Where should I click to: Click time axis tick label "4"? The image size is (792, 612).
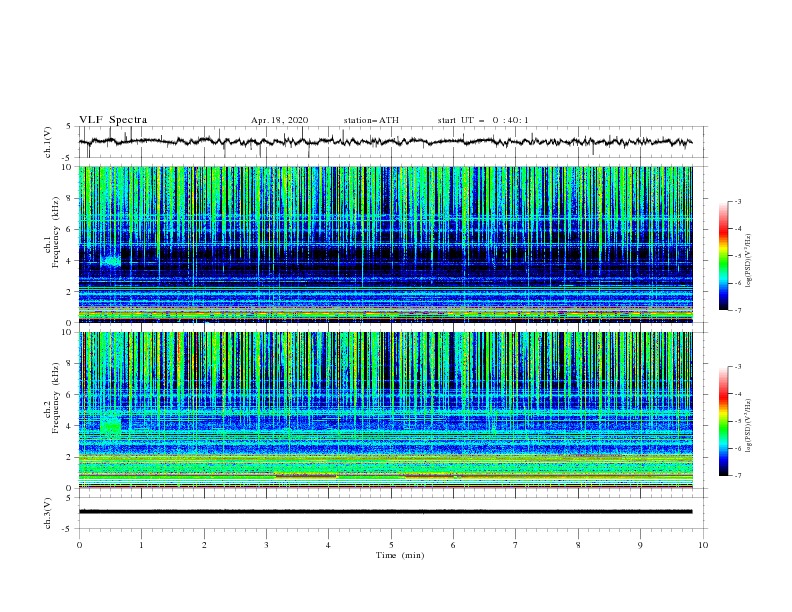pyautogui.click(x=328, y=545)
